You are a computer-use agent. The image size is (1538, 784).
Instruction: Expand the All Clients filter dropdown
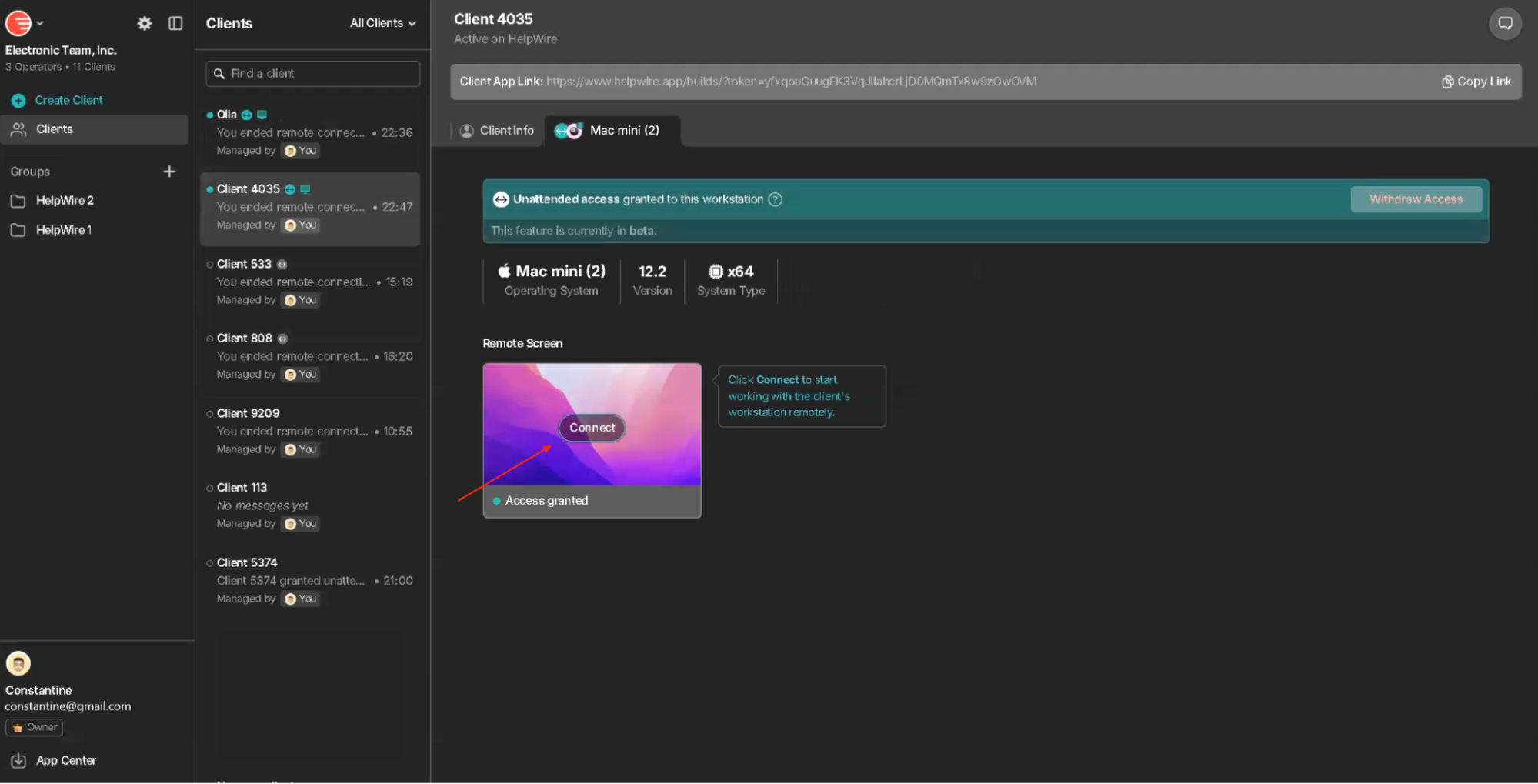click(x=382, y=23)
